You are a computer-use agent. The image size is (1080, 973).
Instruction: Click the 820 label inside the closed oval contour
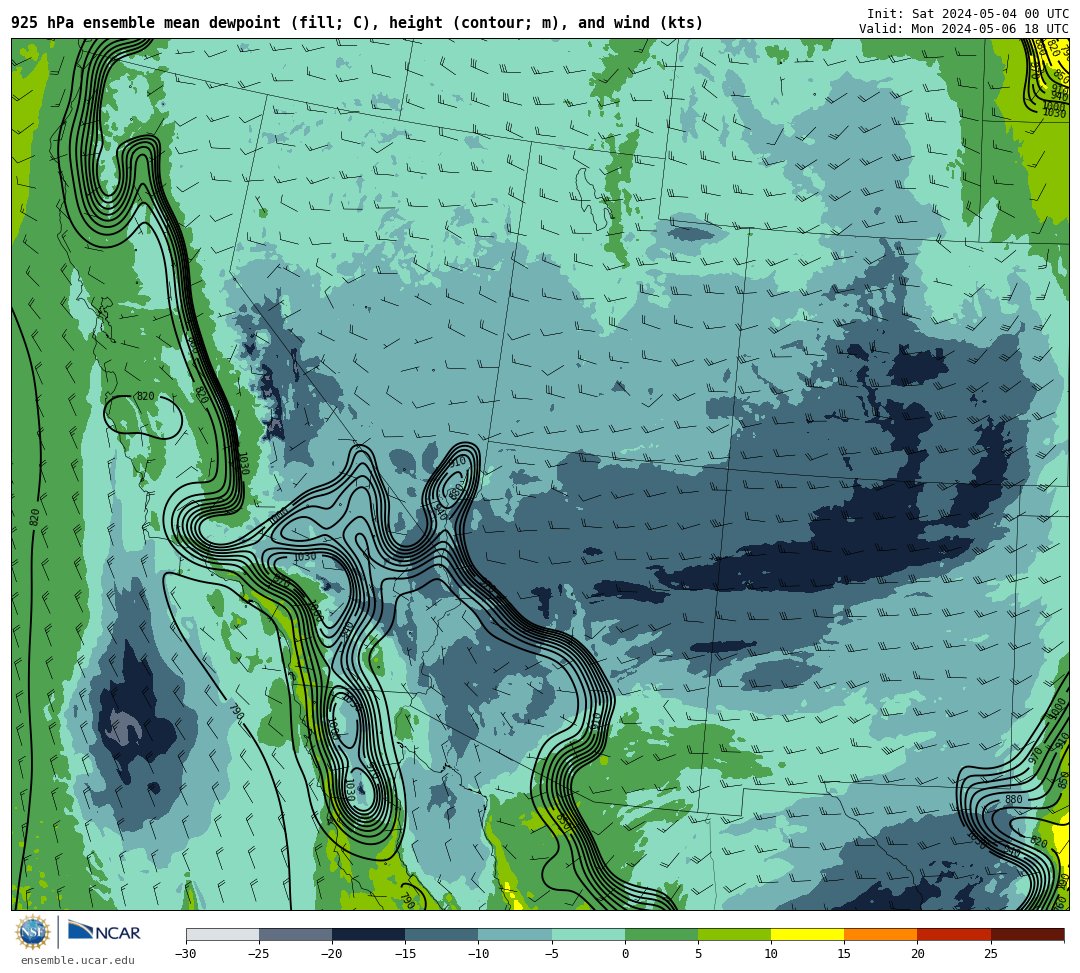(145, 396)
